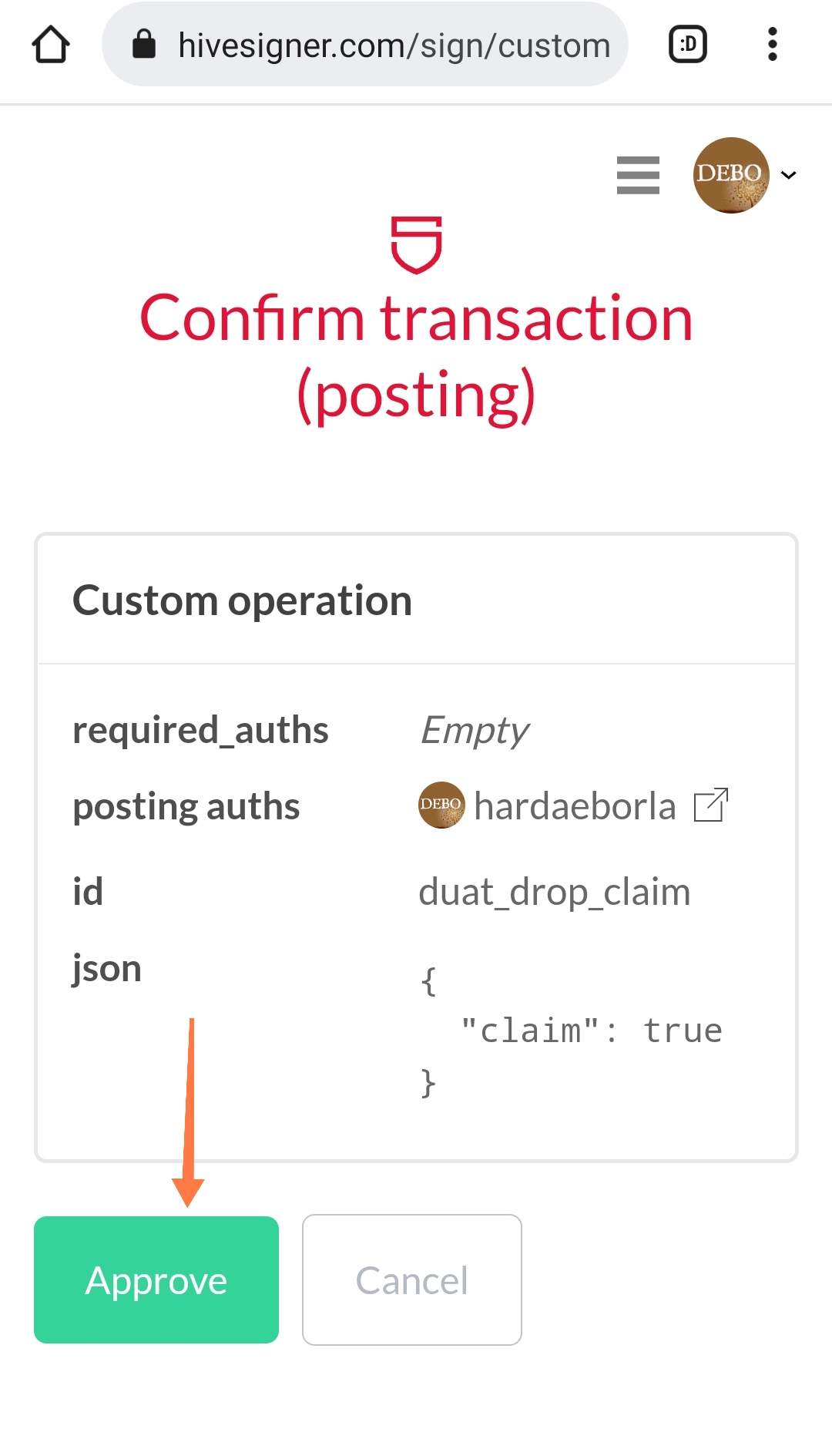Image resolution: width=832 pixels, height=1456 pixels.
Task: Approve the custom operation transaction
Action: click(156, 1279)
